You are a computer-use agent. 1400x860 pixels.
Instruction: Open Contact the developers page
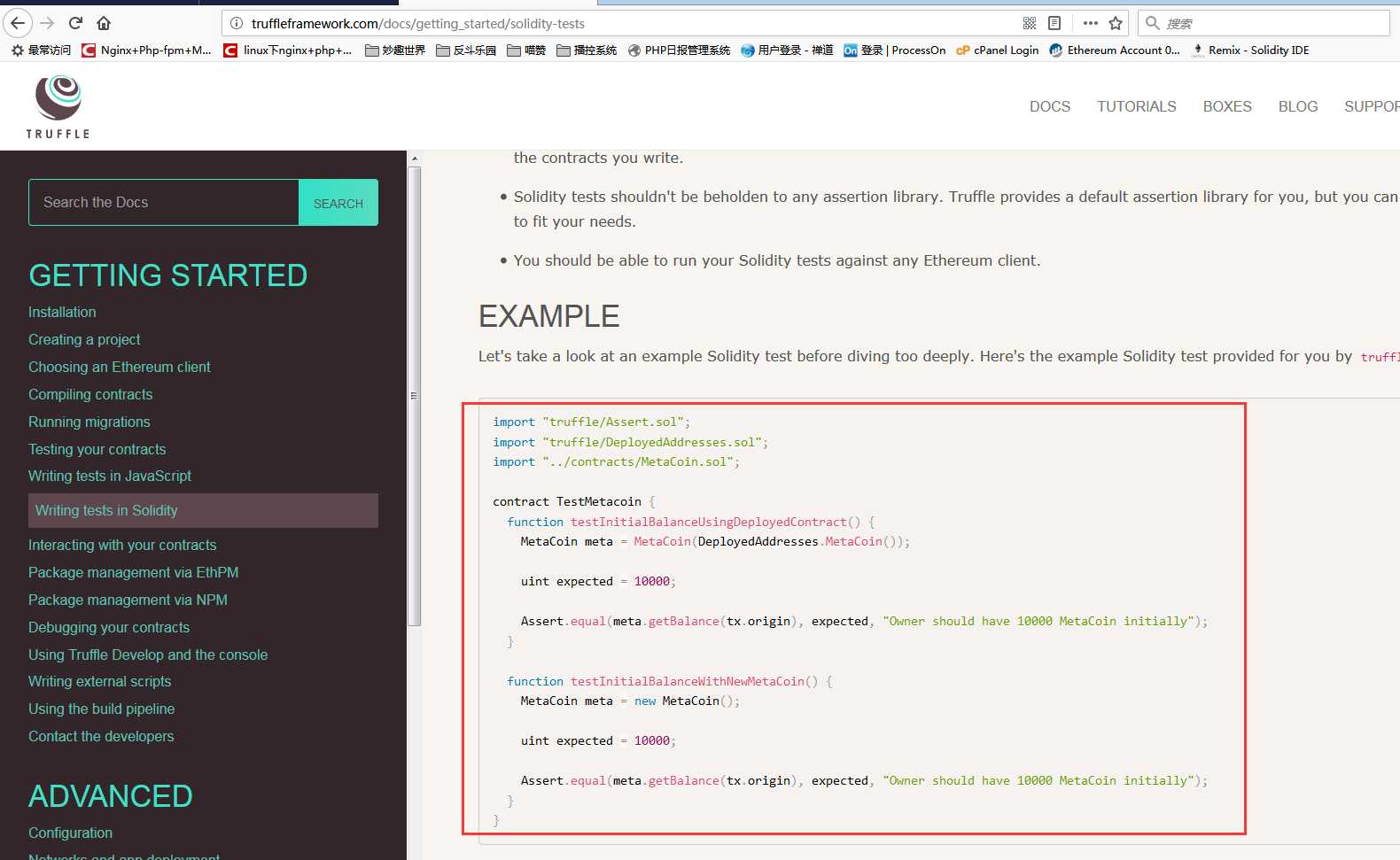click(x=101, y=736)
